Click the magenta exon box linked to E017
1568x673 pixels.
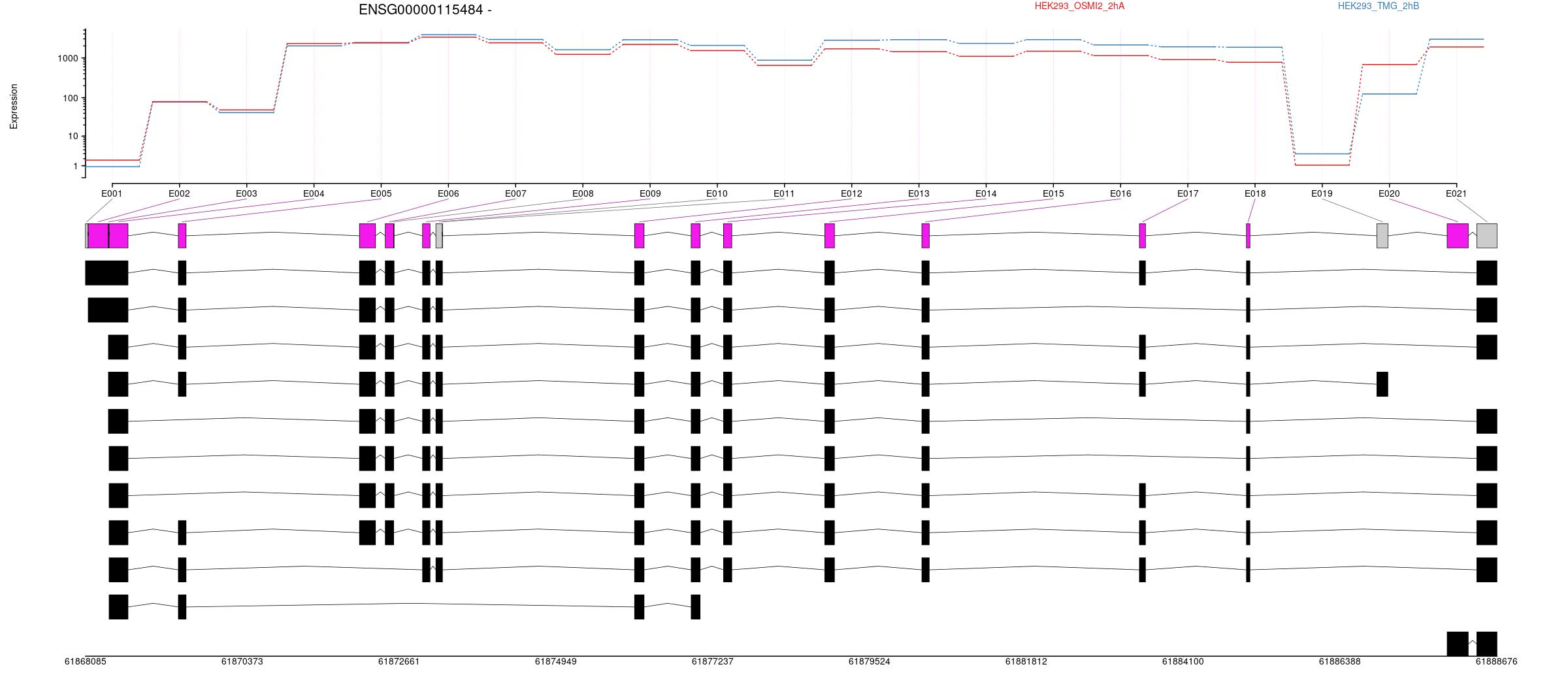1142,236
